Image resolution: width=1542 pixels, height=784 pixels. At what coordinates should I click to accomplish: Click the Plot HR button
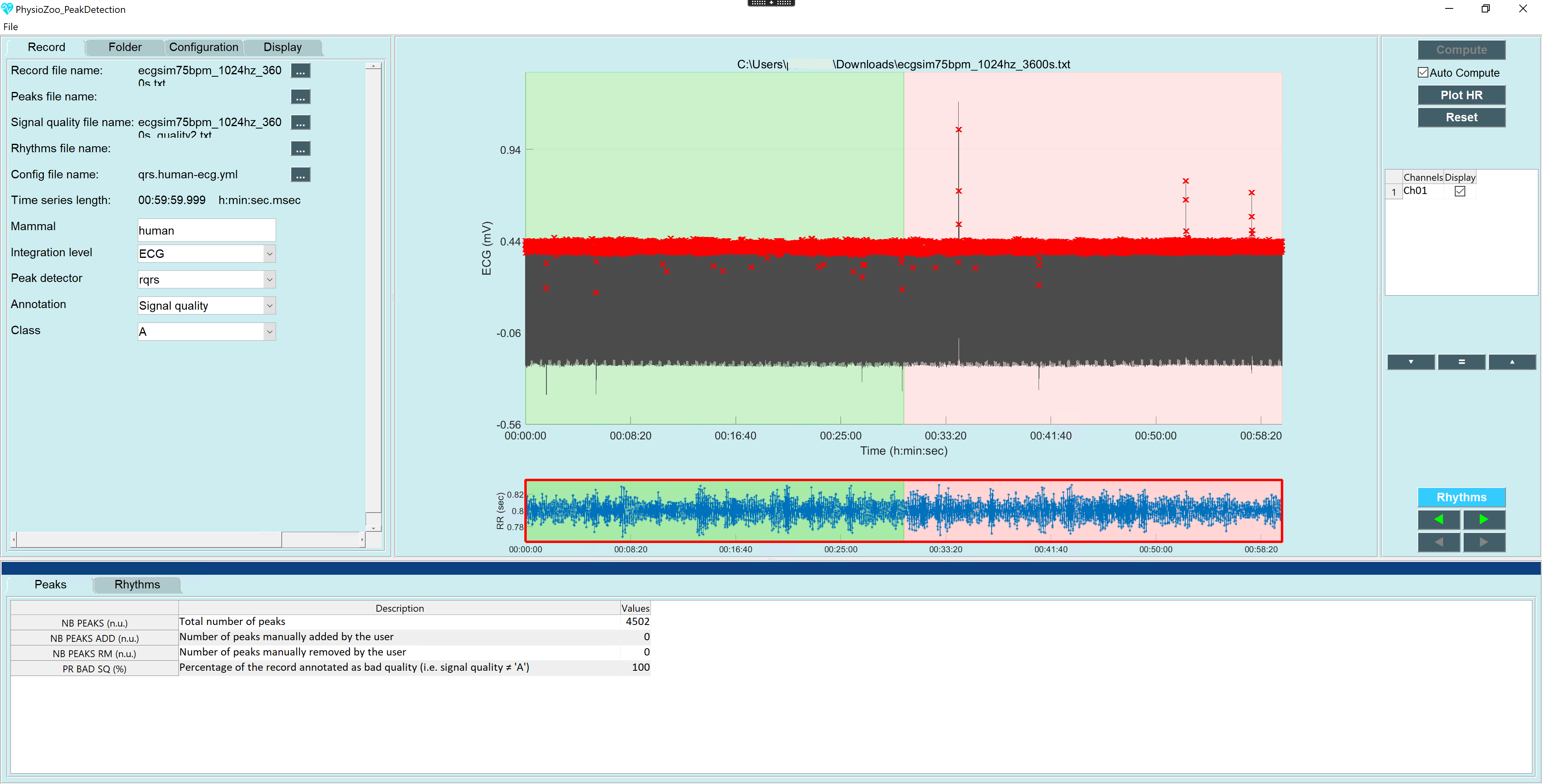(1460, 95)
